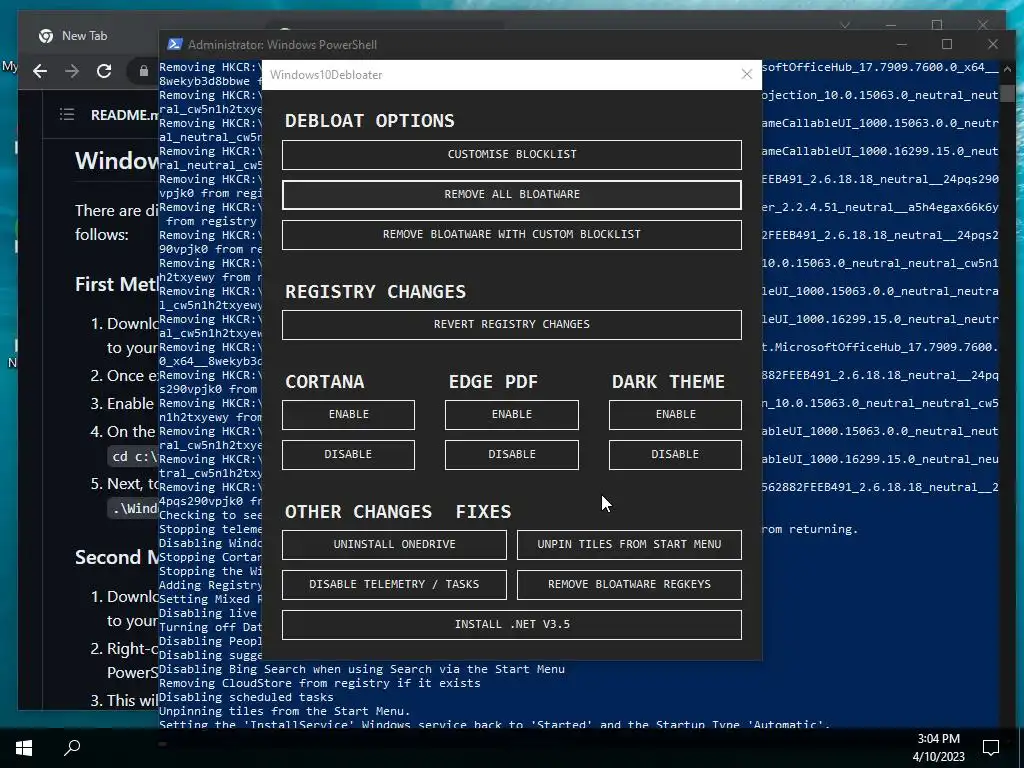The width and height of the screenshot is (1024, 768).
Task: Click 'Second M' heading in README page
Action: [116, 557]
